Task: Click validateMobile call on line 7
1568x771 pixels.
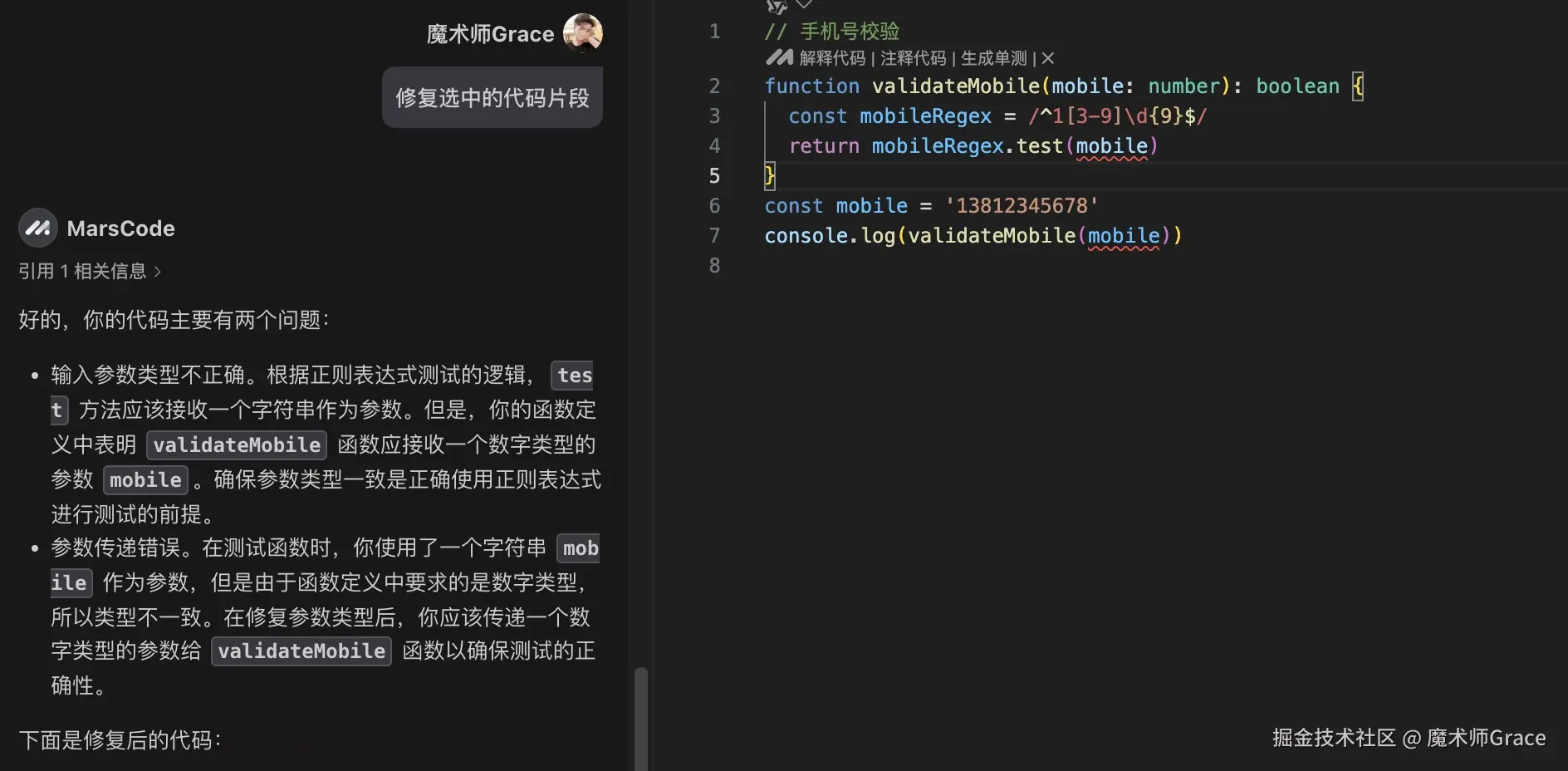Action: click(992, 236)
